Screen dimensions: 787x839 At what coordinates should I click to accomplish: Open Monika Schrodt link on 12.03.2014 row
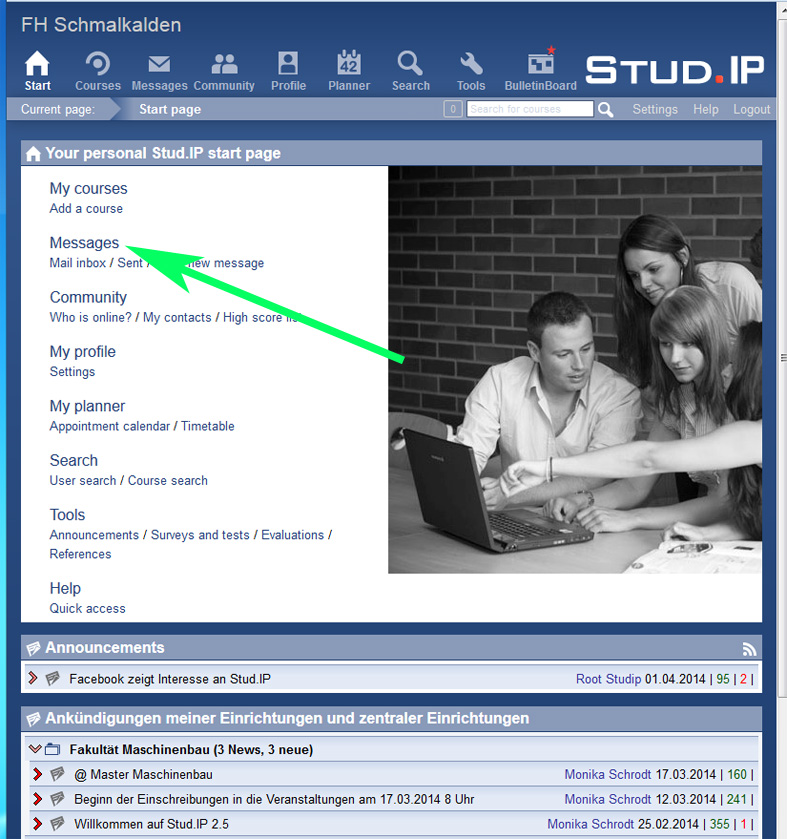point(608,799)
